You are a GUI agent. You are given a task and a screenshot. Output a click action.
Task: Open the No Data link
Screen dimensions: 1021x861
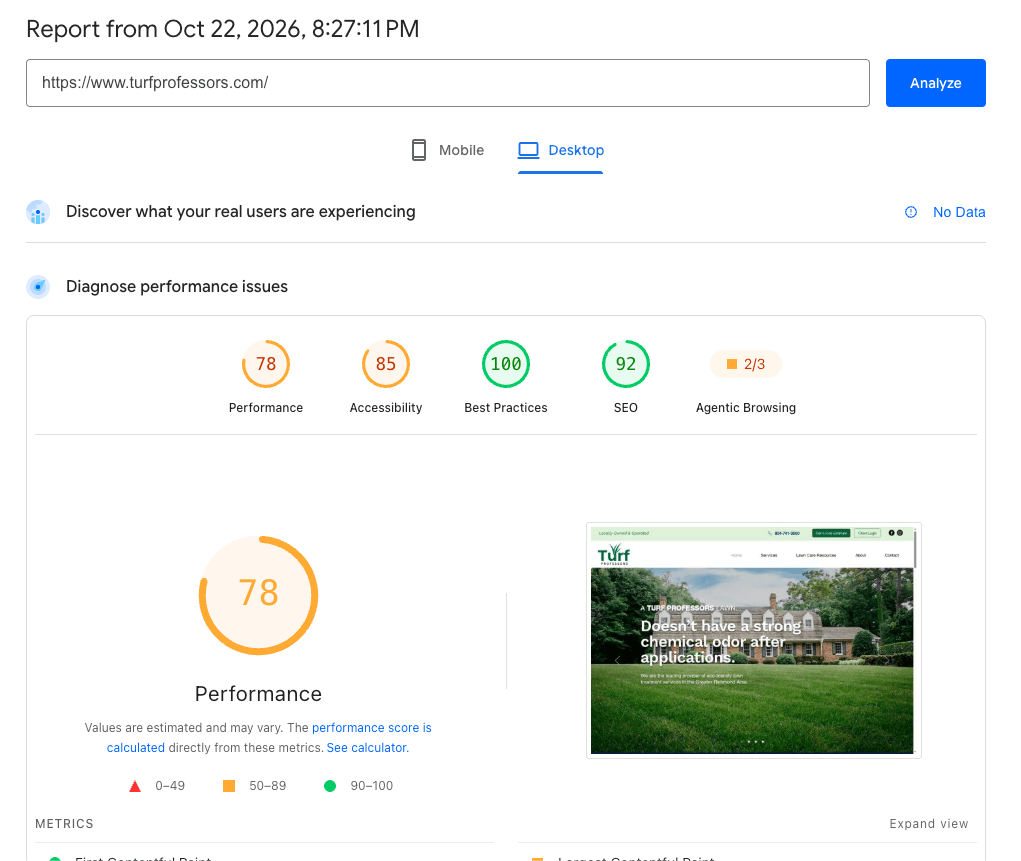click(x=958, y=212)
